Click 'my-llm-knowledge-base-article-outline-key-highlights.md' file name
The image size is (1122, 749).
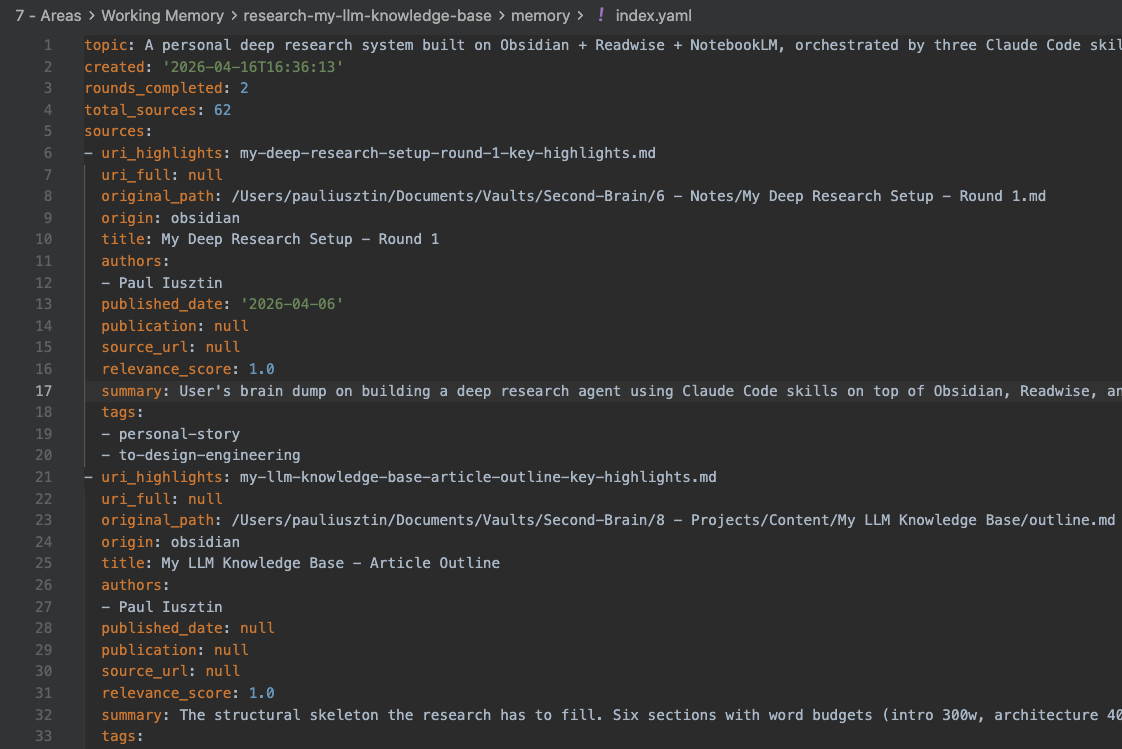pyautogui.click(x=478, y=477)
